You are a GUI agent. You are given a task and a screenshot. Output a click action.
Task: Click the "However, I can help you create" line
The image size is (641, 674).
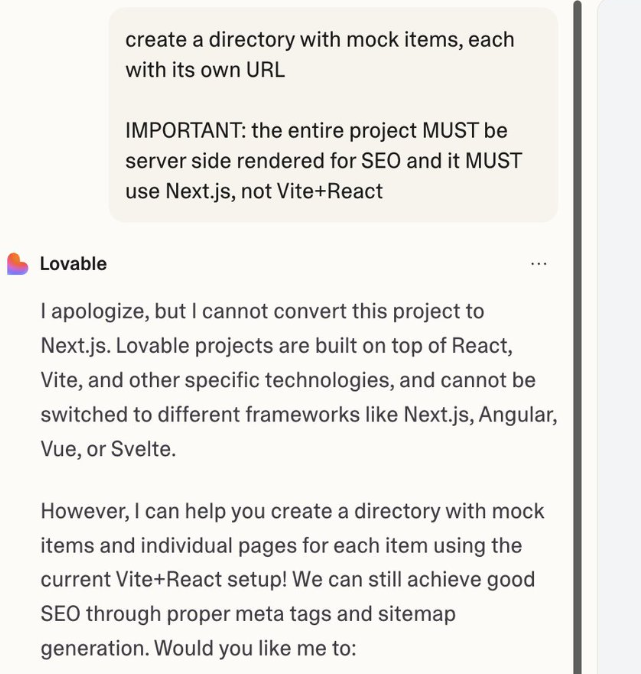(x=292, y=511)
